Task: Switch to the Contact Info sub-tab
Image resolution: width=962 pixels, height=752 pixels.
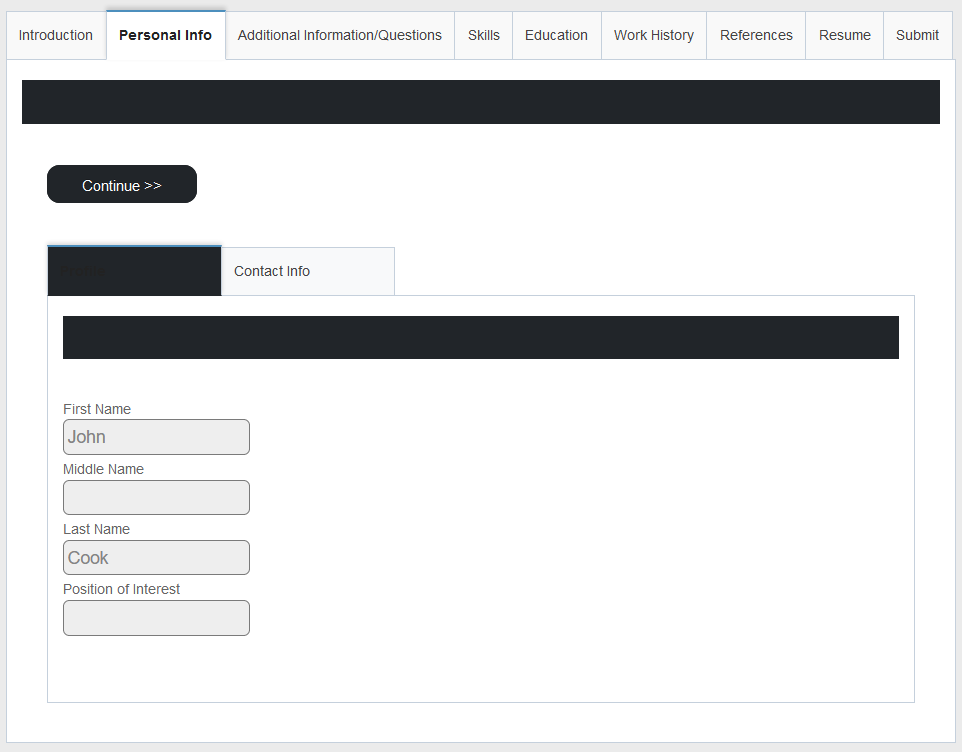Action: click(x=308, y=271)
